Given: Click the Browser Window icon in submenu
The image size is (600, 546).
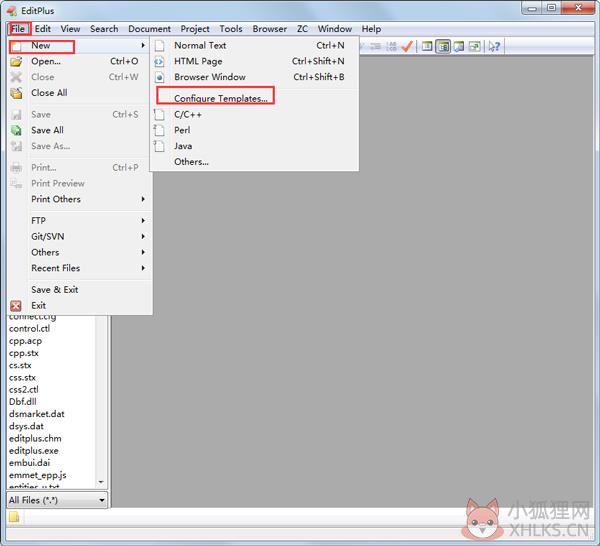Looking at the screenshot, I should click(x=160, y=77).
